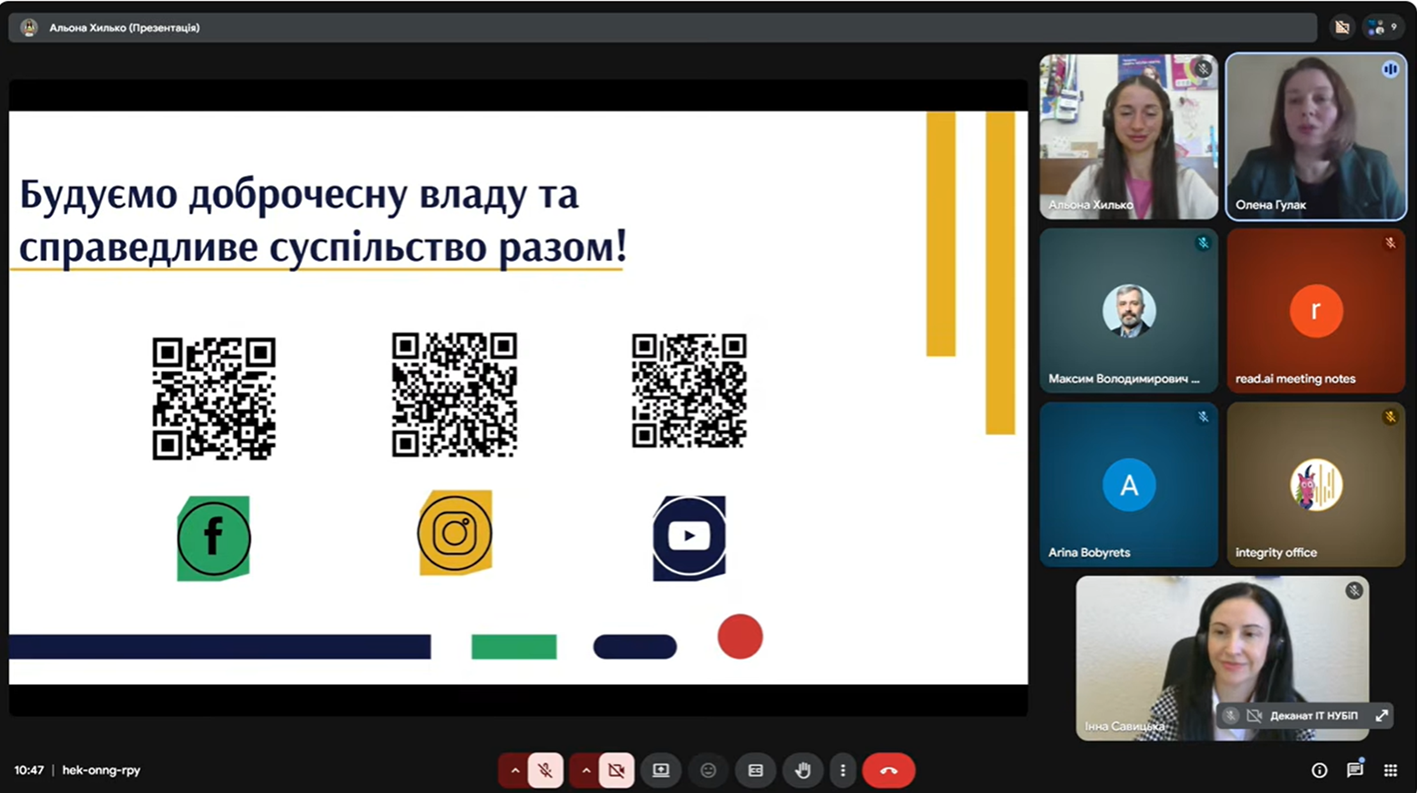1417x793 pixels.
Task: Click the muted mic icon on Максим Володимирович's tile
Action: 1203,243
